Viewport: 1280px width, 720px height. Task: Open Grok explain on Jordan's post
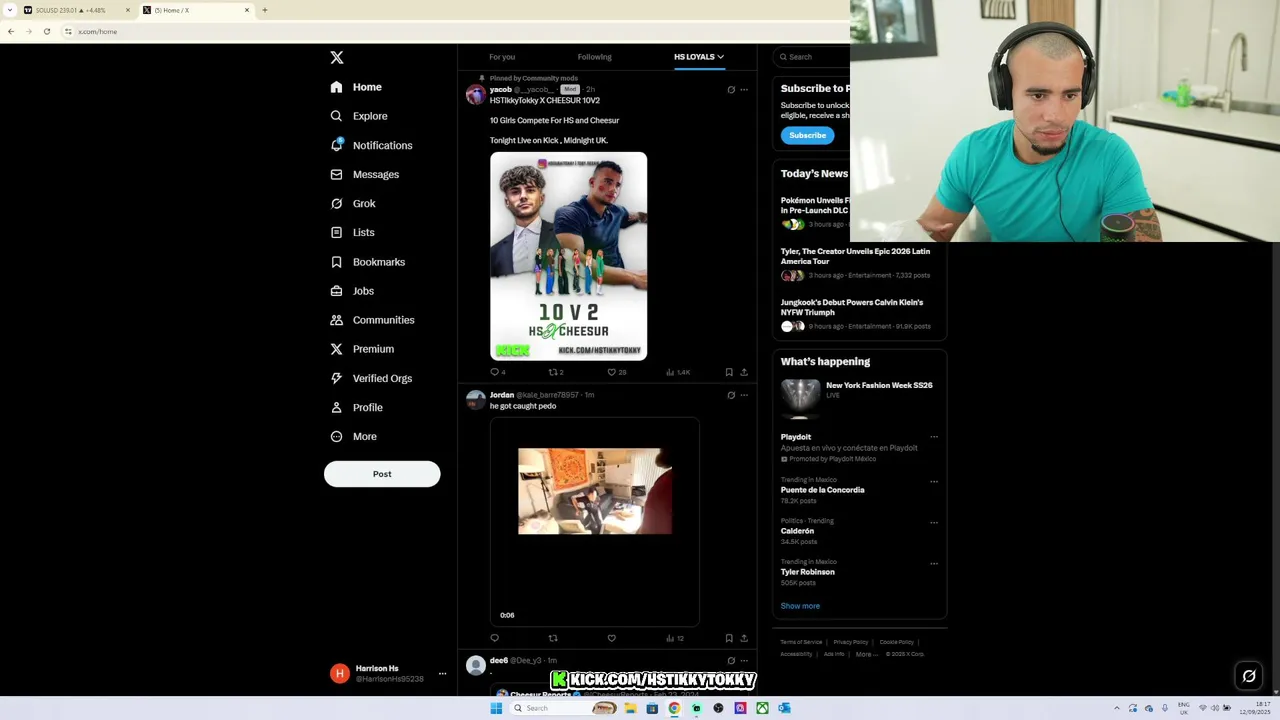coord(731,395)
